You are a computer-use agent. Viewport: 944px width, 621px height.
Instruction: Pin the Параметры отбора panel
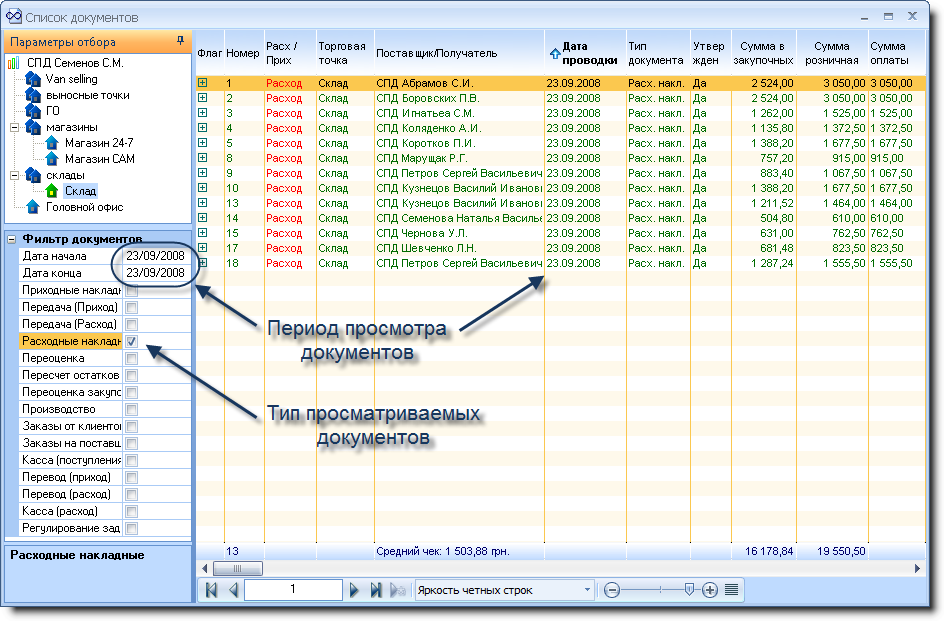pyautogui.click(x=180, y=41)
